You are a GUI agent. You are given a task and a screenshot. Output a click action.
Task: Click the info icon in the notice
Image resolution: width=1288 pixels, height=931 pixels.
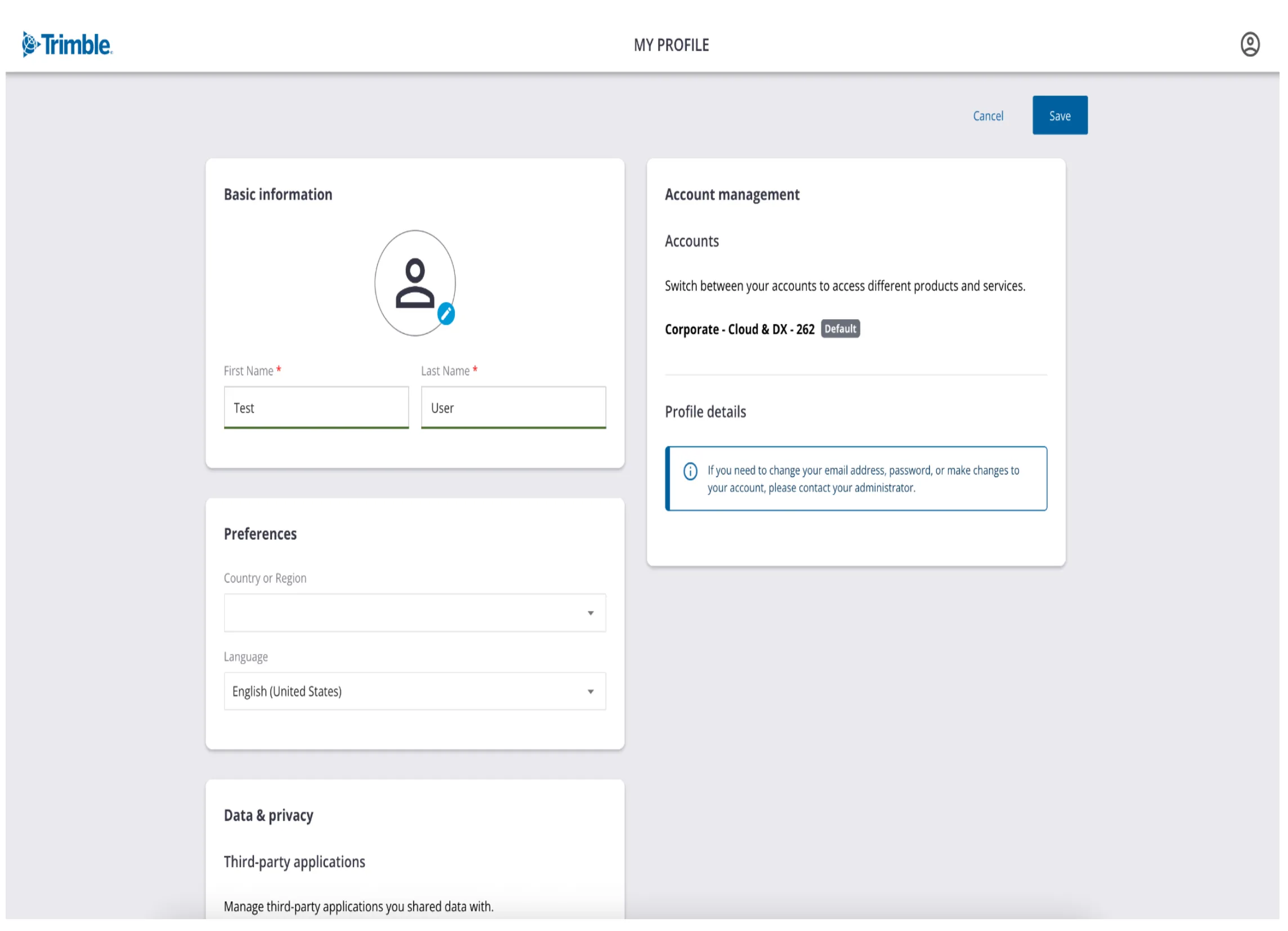pos(690,471)
